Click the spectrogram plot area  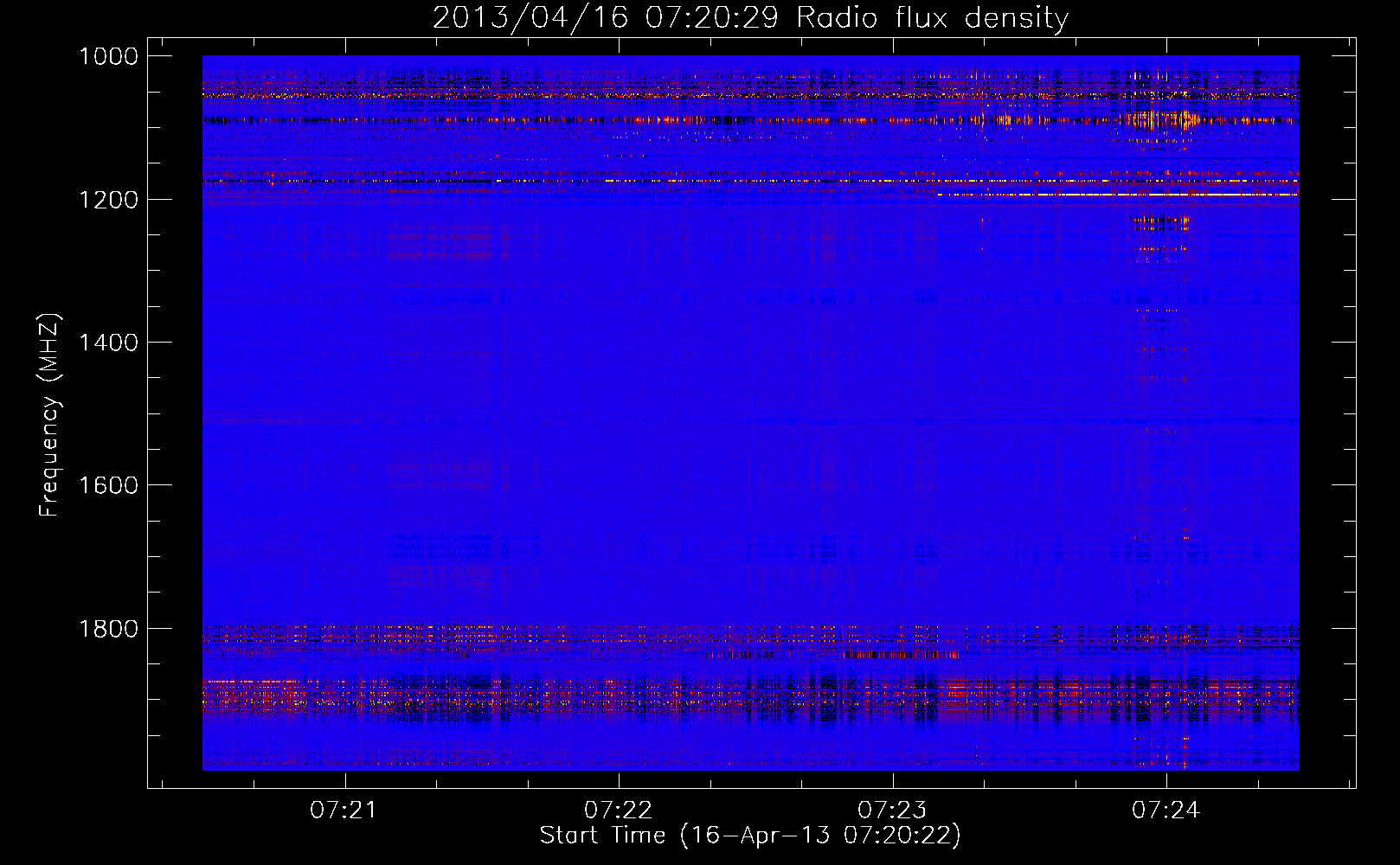coord(750,413)
